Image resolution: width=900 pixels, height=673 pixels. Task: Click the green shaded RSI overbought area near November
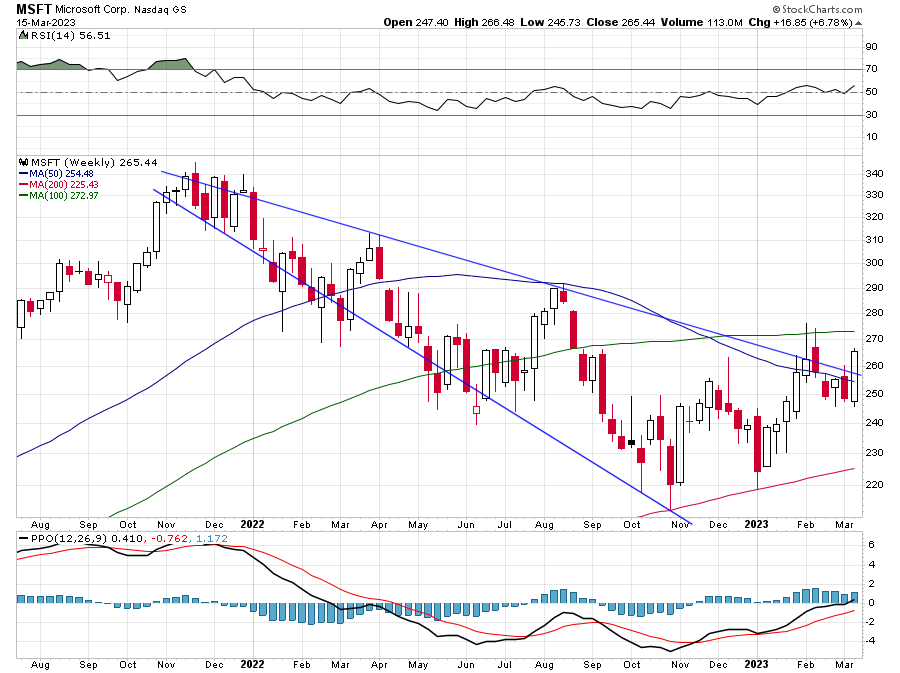pos(171,64)
